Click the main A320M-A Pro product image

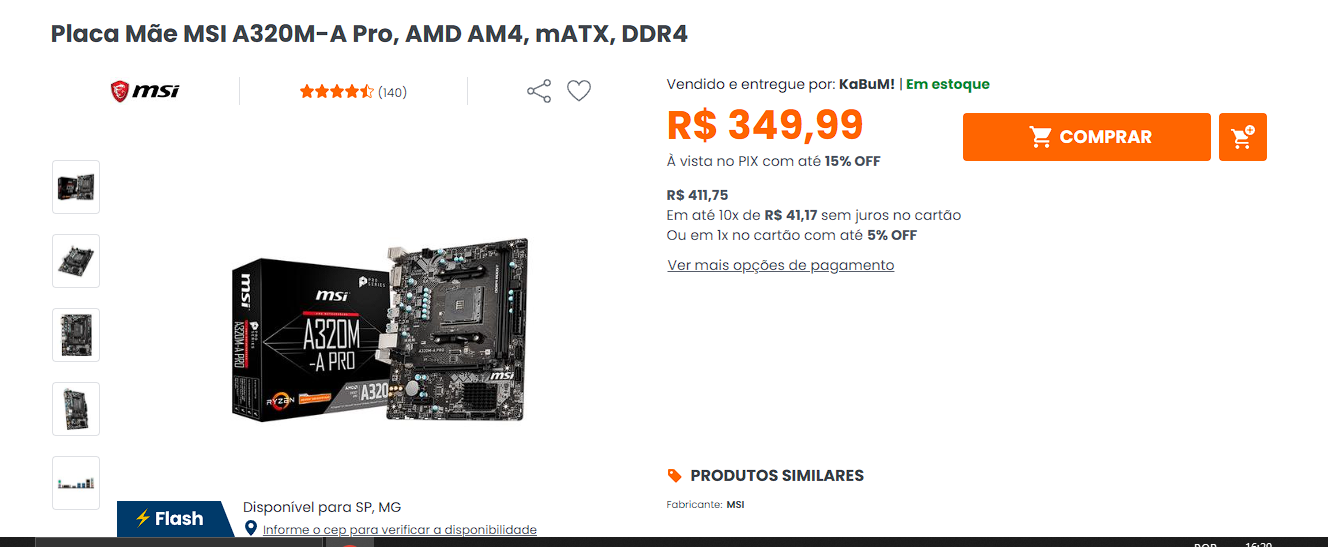click(x=380, y=330)
